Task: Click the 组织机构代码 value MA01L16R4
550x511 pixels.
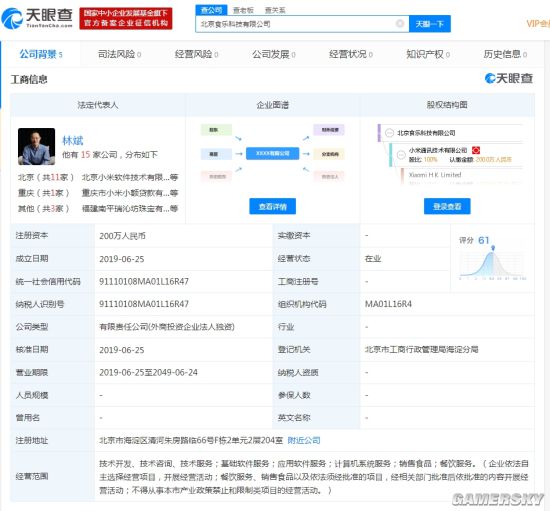Action: coord(388,304)
